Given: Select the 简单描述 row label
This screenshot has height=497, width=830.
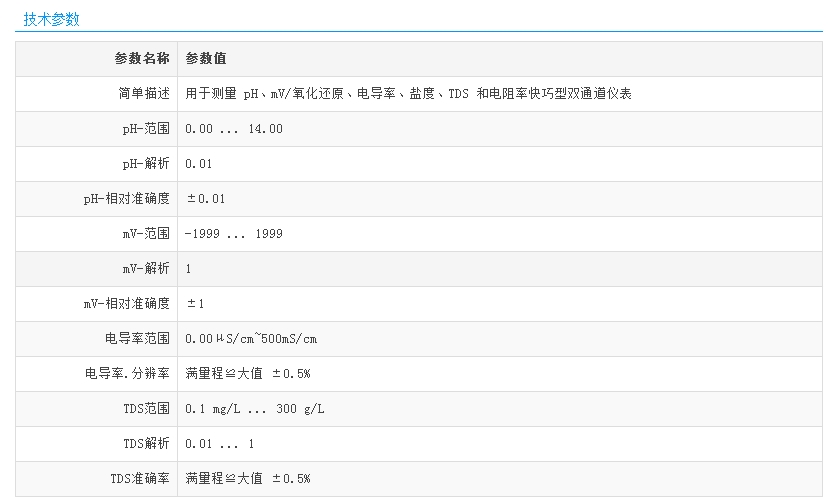Looking at the screenshot, I should click(144, 94).
